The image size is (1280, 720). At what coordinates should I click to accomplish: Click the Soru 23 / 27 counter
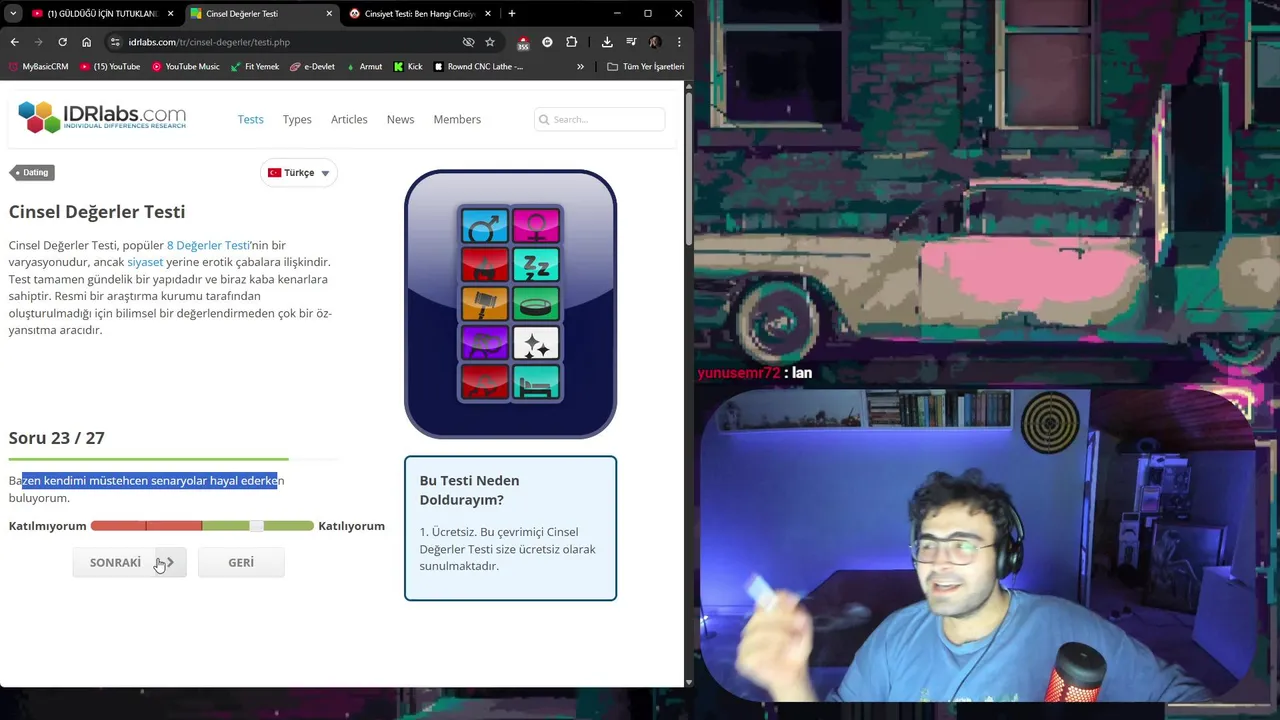click(x=56, y=438)
